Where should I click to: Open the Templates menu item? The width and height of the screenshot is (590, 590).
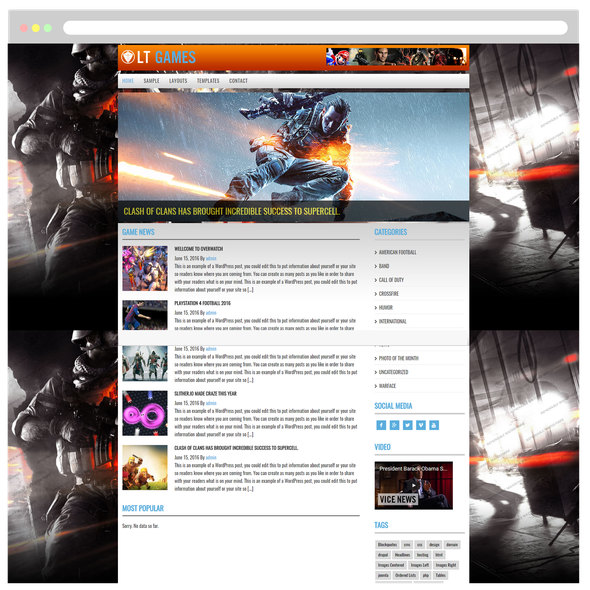[208, 81]
